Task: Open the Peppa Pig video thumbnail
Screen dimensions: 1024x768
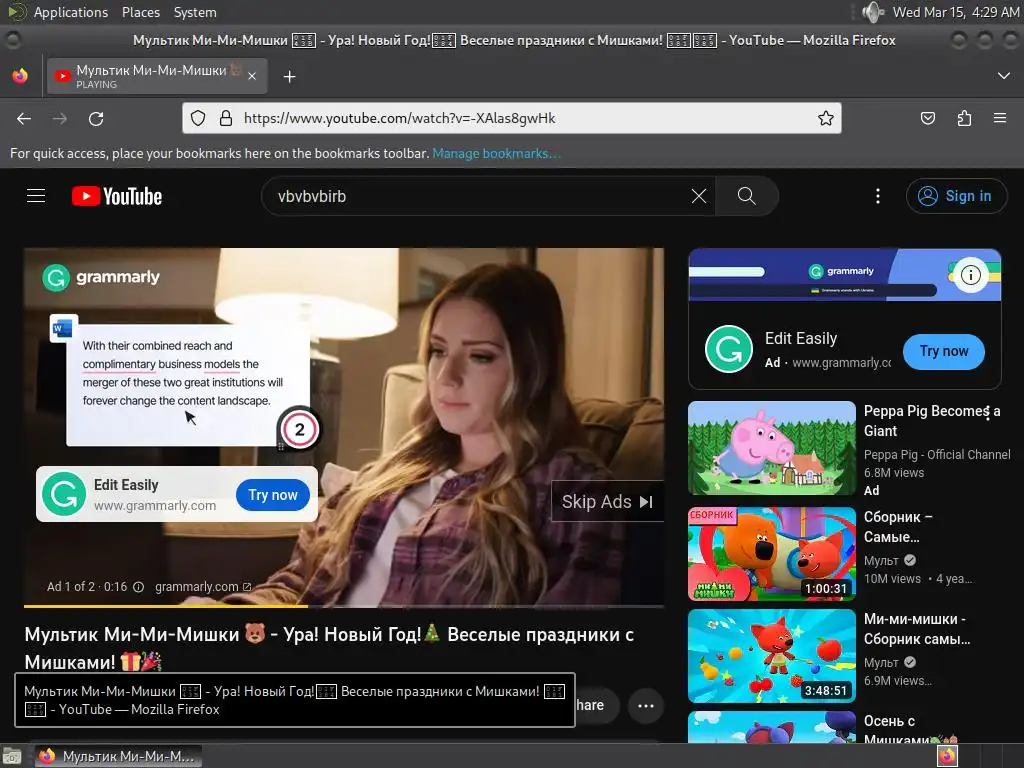Action: click(771, 448)
